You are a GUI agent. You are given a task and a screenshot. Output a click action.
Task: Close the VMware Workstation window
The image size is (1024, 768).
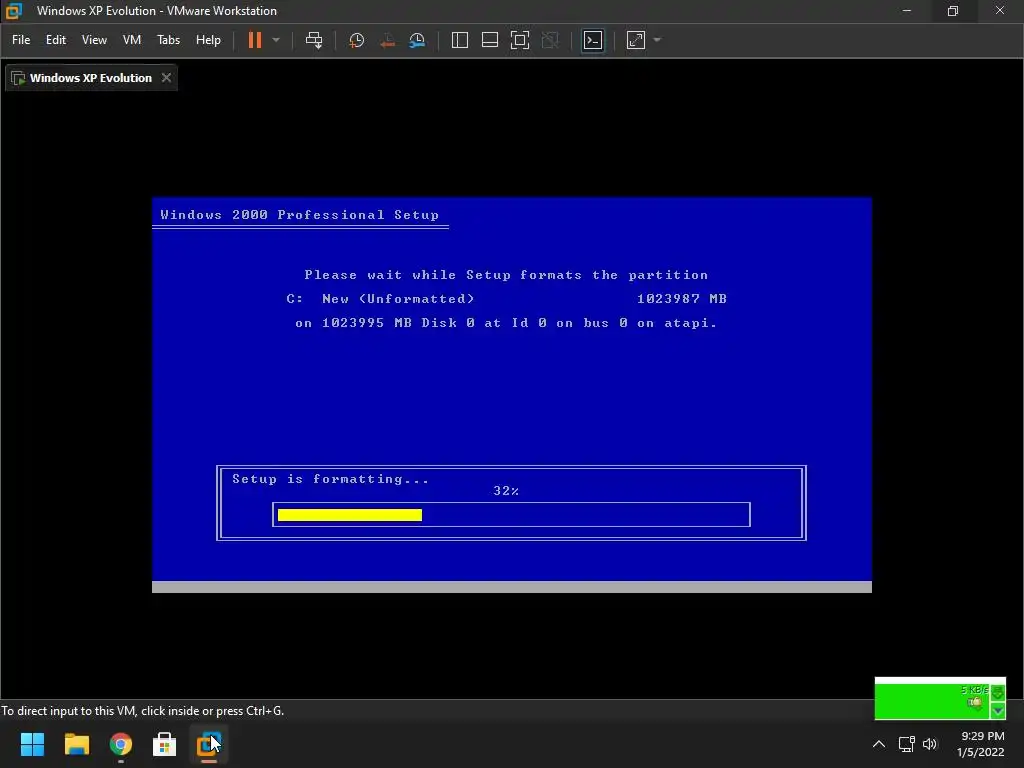[x=1000, y=10]
